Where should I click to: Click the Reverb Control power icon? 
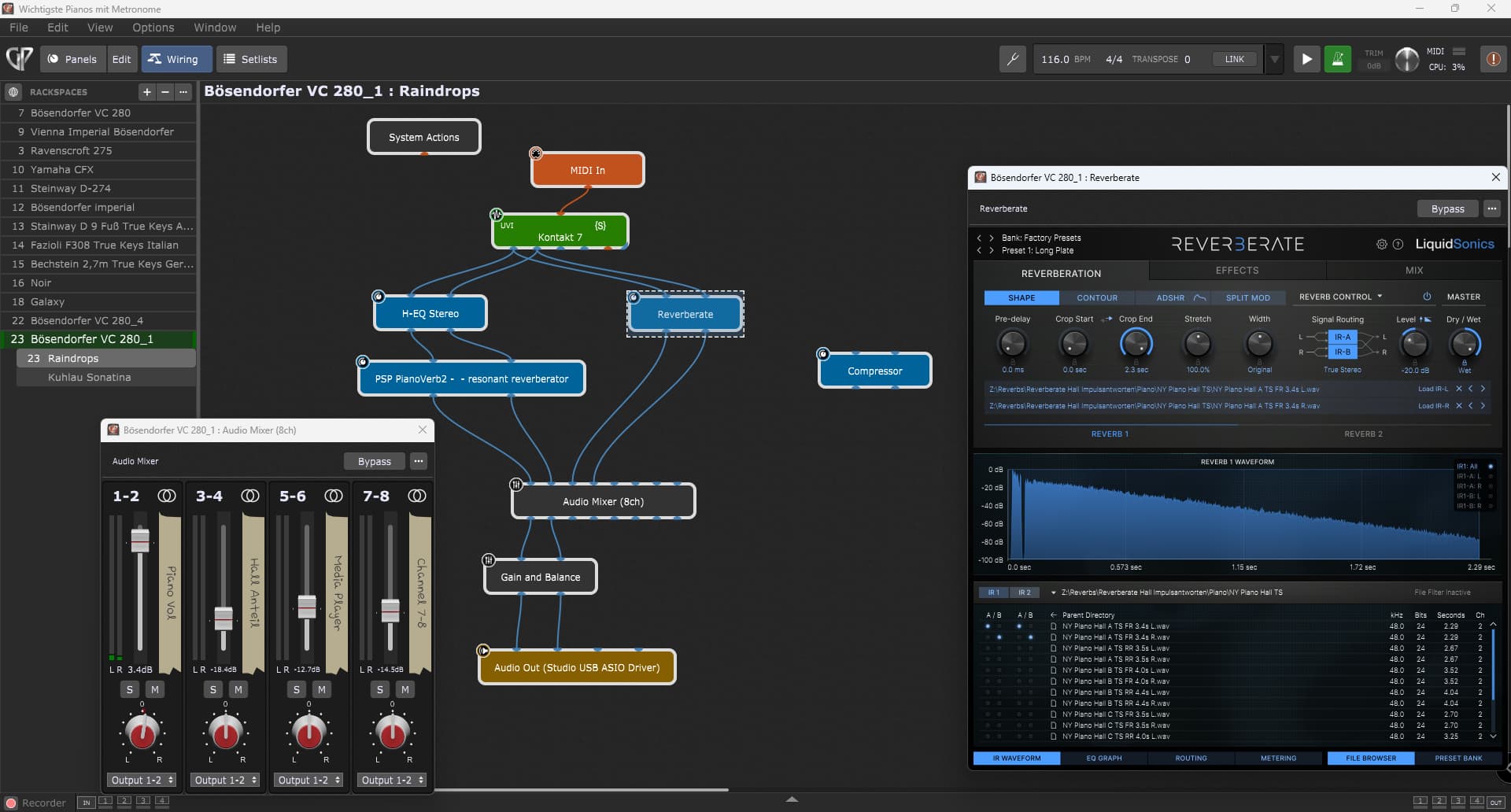coord(1427,297)
